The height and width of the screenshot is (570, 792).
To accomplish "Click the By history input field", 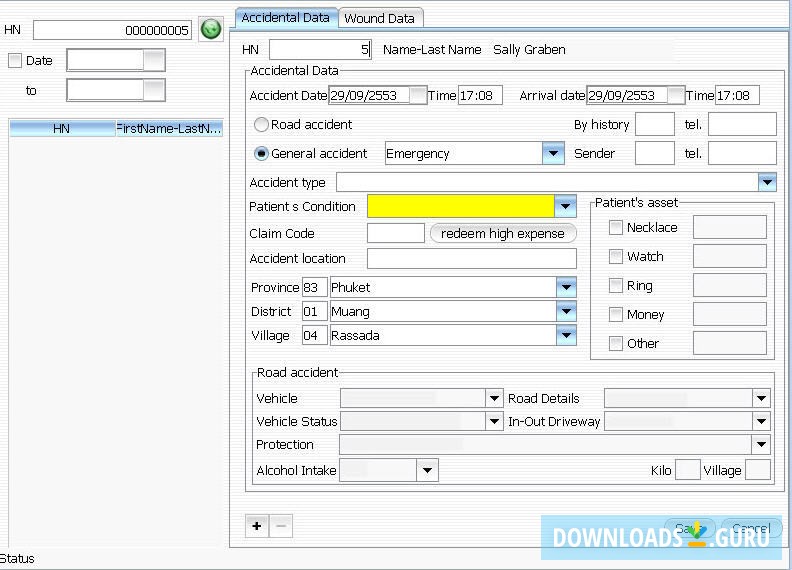I will [655, 124].
